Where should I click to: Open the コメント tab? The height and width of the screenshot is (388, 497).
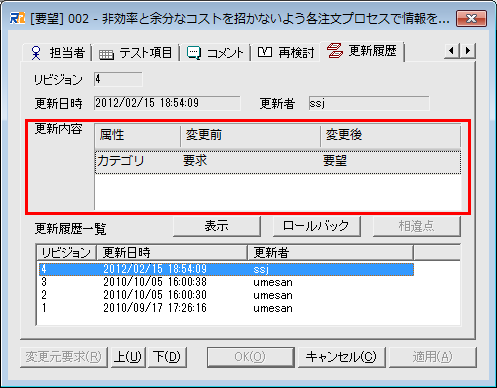coord(215,52)
